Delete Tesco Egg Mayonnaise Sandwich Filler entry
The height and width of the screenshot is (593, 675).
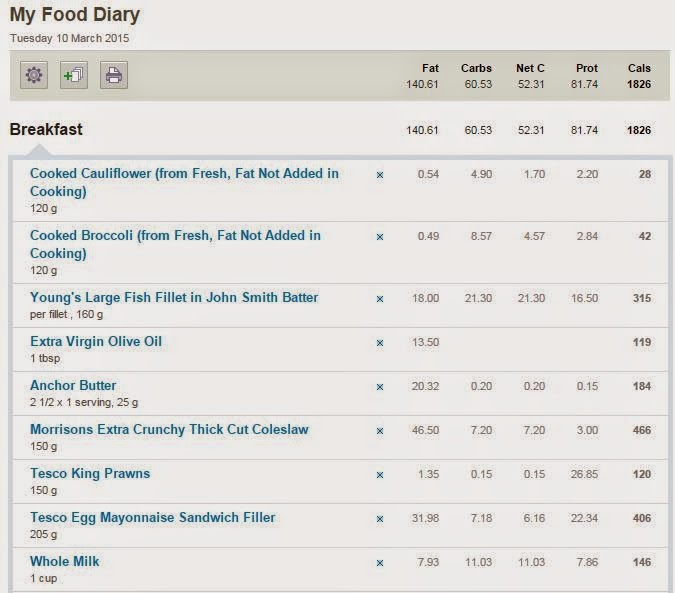(380, 519)
